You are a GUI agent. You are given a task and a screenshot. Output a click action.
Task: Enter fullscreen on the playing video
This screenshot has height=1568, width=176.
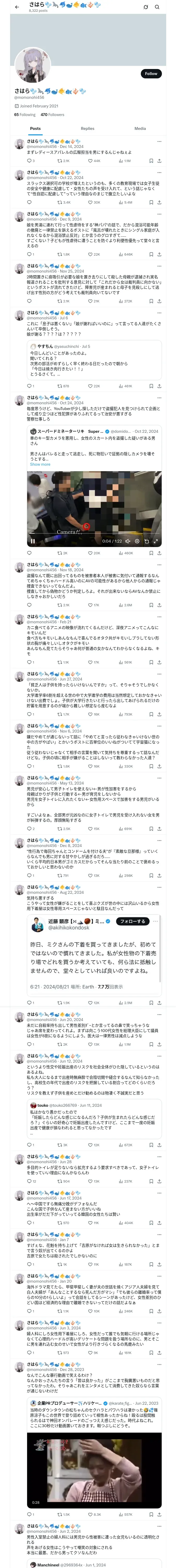pos(155,540)
